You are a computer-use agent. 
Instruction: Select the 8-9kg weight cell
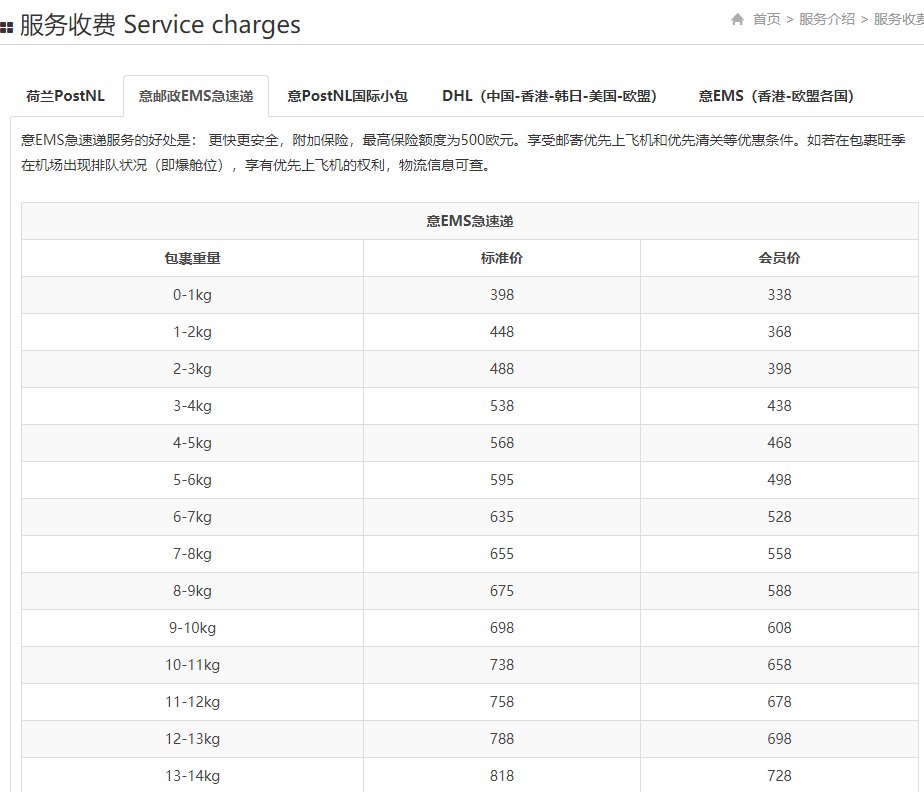(x=192, y=591)
